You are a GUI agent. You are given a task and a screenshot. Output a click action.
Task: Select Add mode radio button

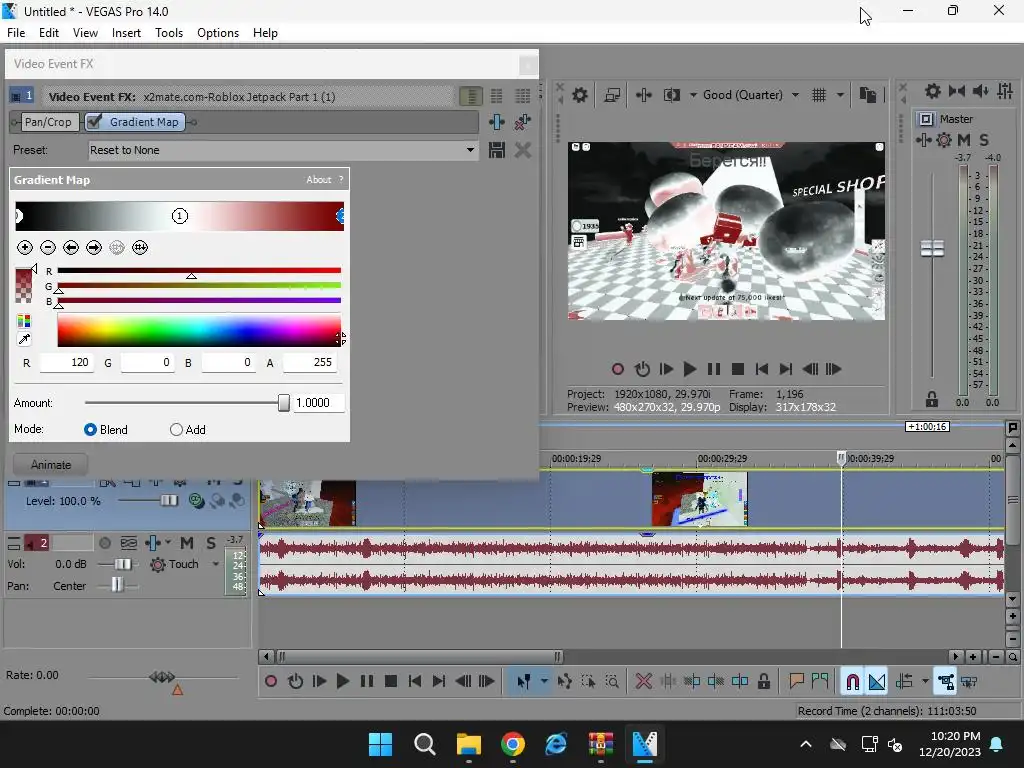[x=176, y=430]
